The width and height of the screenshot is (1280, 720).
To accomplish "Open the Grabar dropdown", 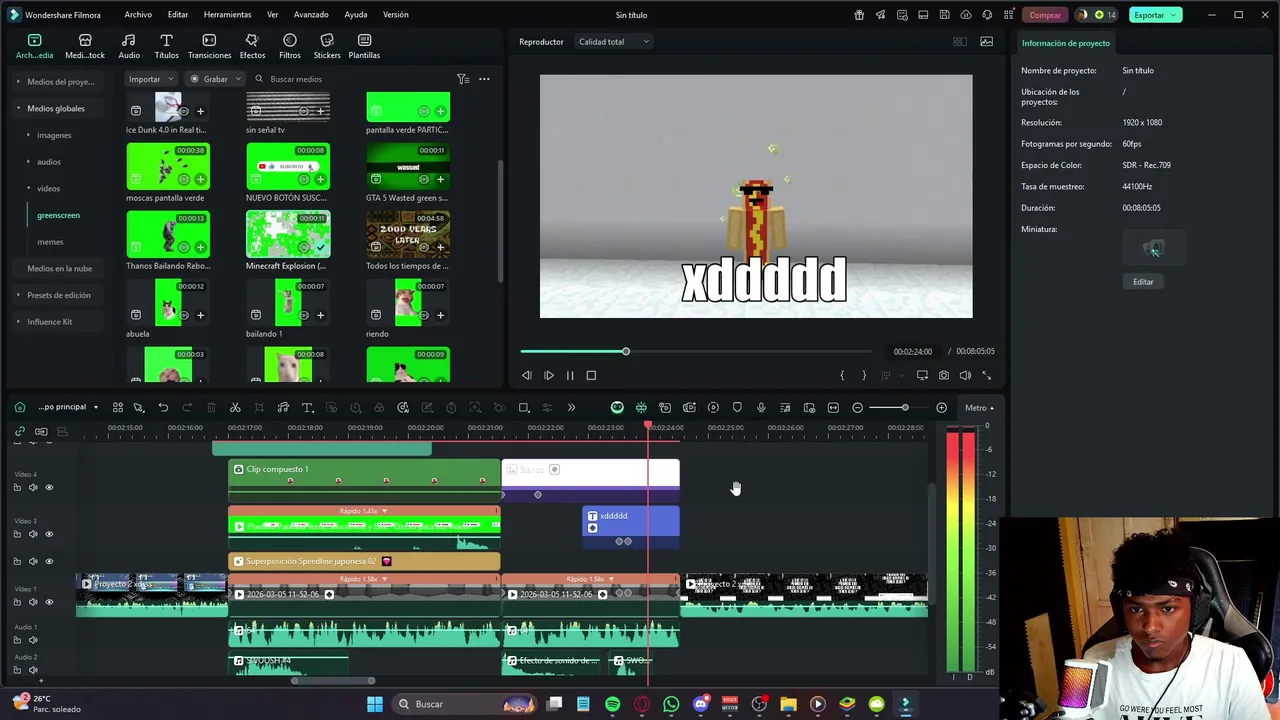I will [216, 79].
